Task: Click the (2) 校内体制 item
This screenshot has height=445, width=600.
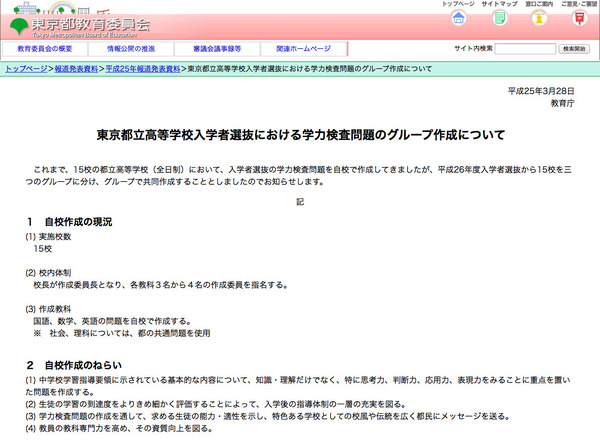Action: point(48,273)
